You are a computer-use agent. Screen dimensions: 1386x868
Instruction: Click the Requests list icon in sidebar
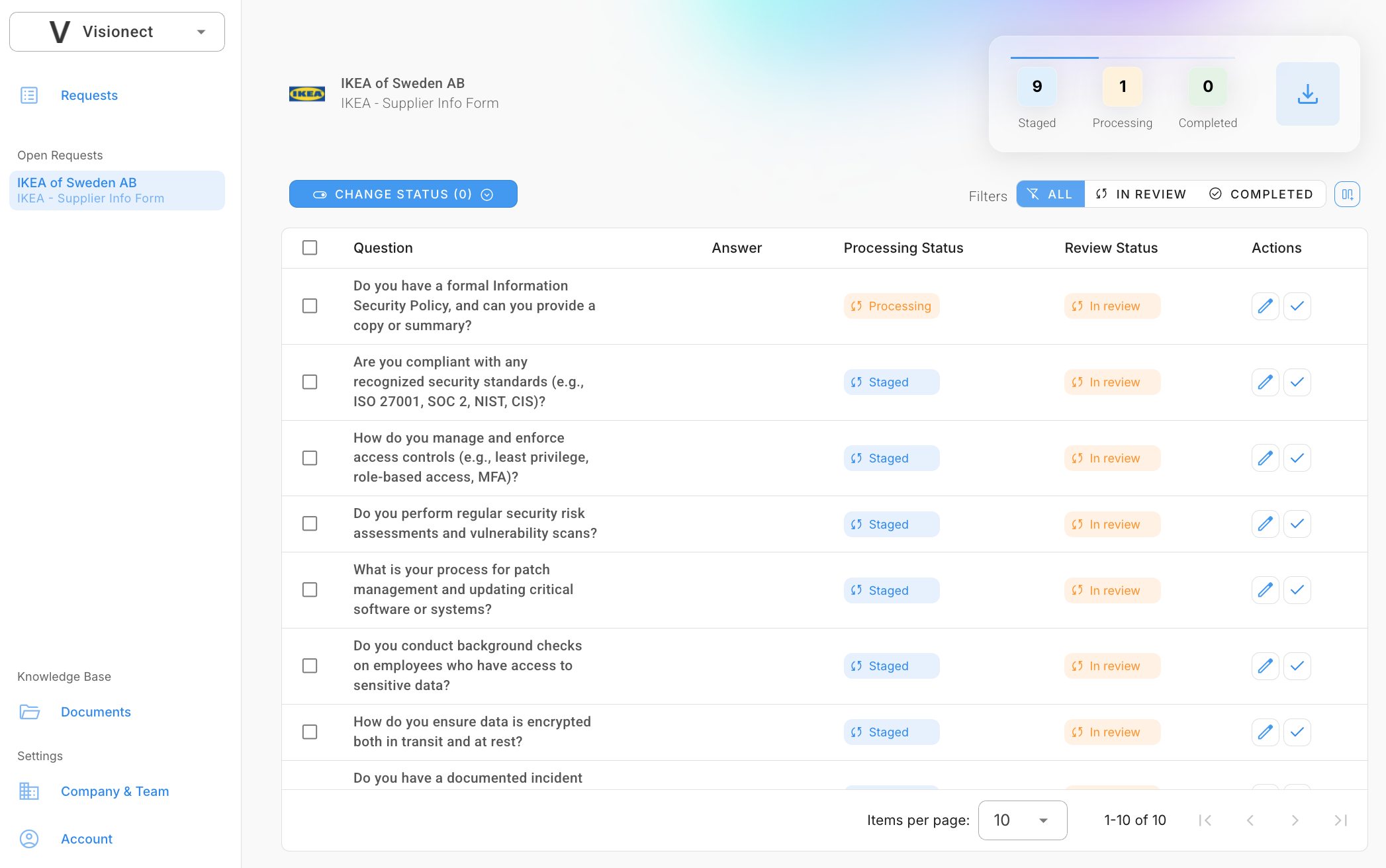[29, 95]
